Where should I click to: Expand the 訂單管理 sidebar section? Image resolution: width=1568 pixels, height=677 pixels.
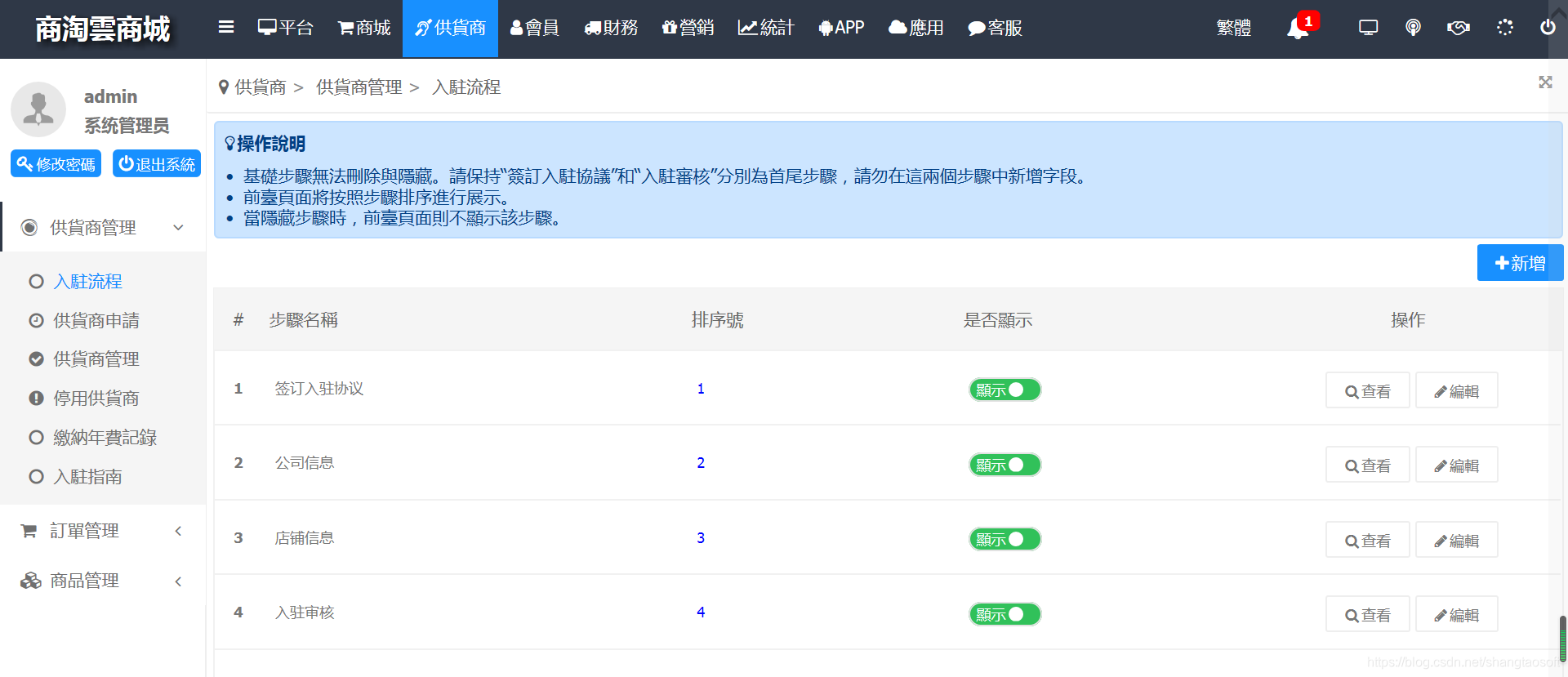(x=103, y=531)
